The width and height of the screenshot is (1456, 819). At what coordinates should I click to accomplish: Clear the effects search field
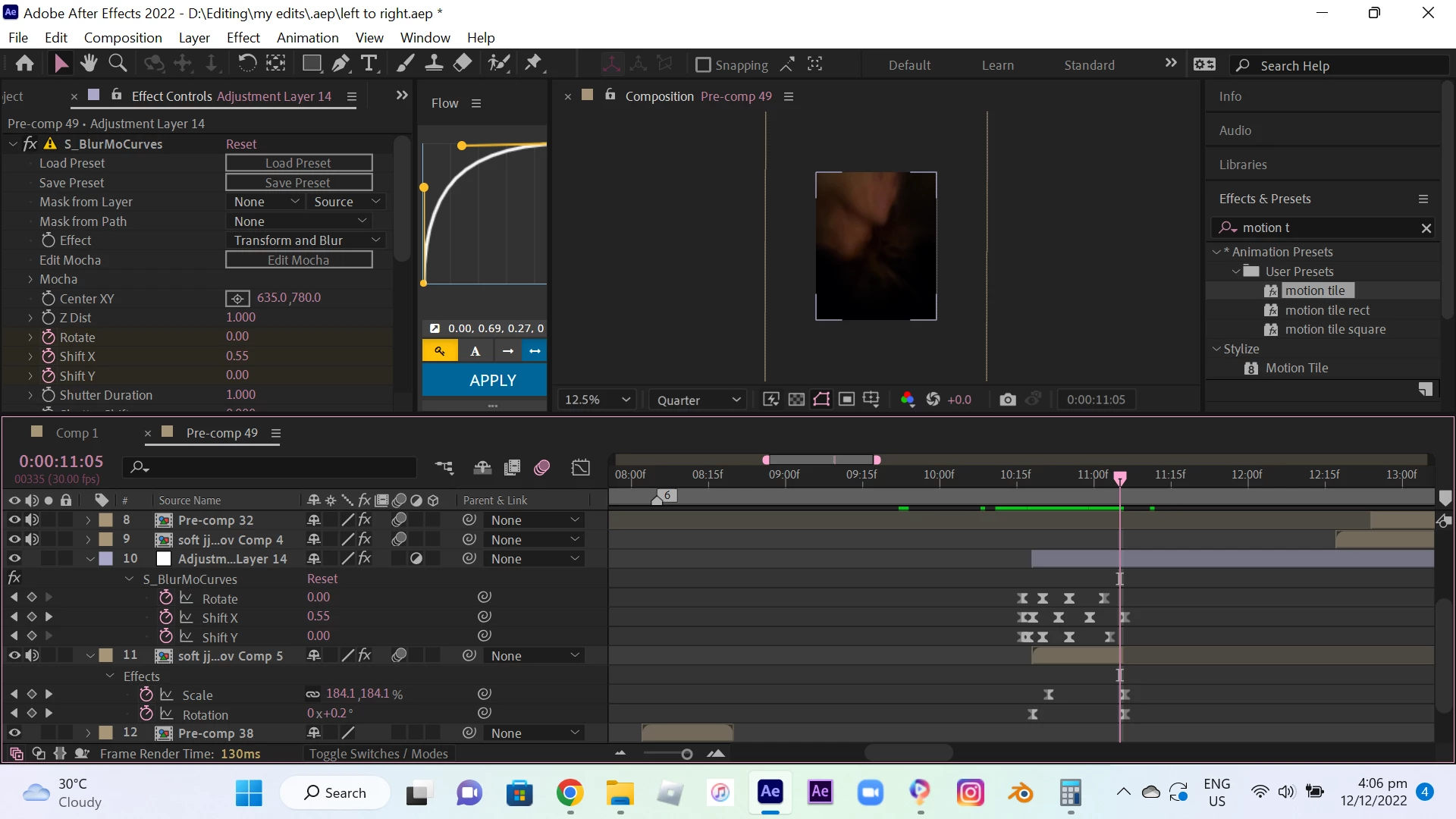[x=1426, y=227]
